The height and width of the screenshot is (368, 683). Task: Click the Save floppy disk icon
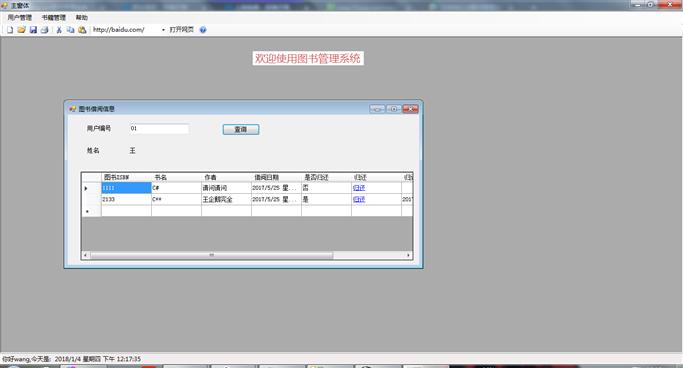tap(33, 30)
